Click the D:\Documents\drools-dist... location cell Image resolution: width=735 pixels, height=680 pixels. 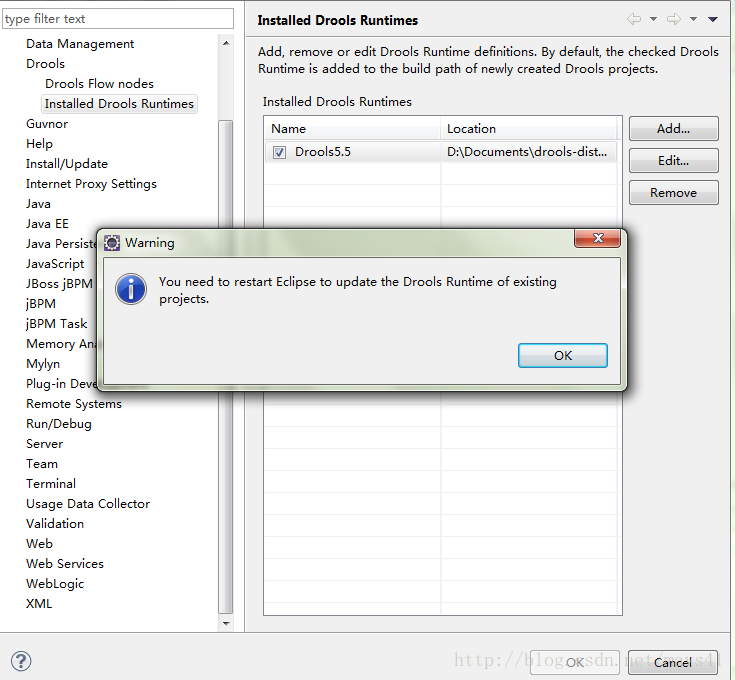527,152
